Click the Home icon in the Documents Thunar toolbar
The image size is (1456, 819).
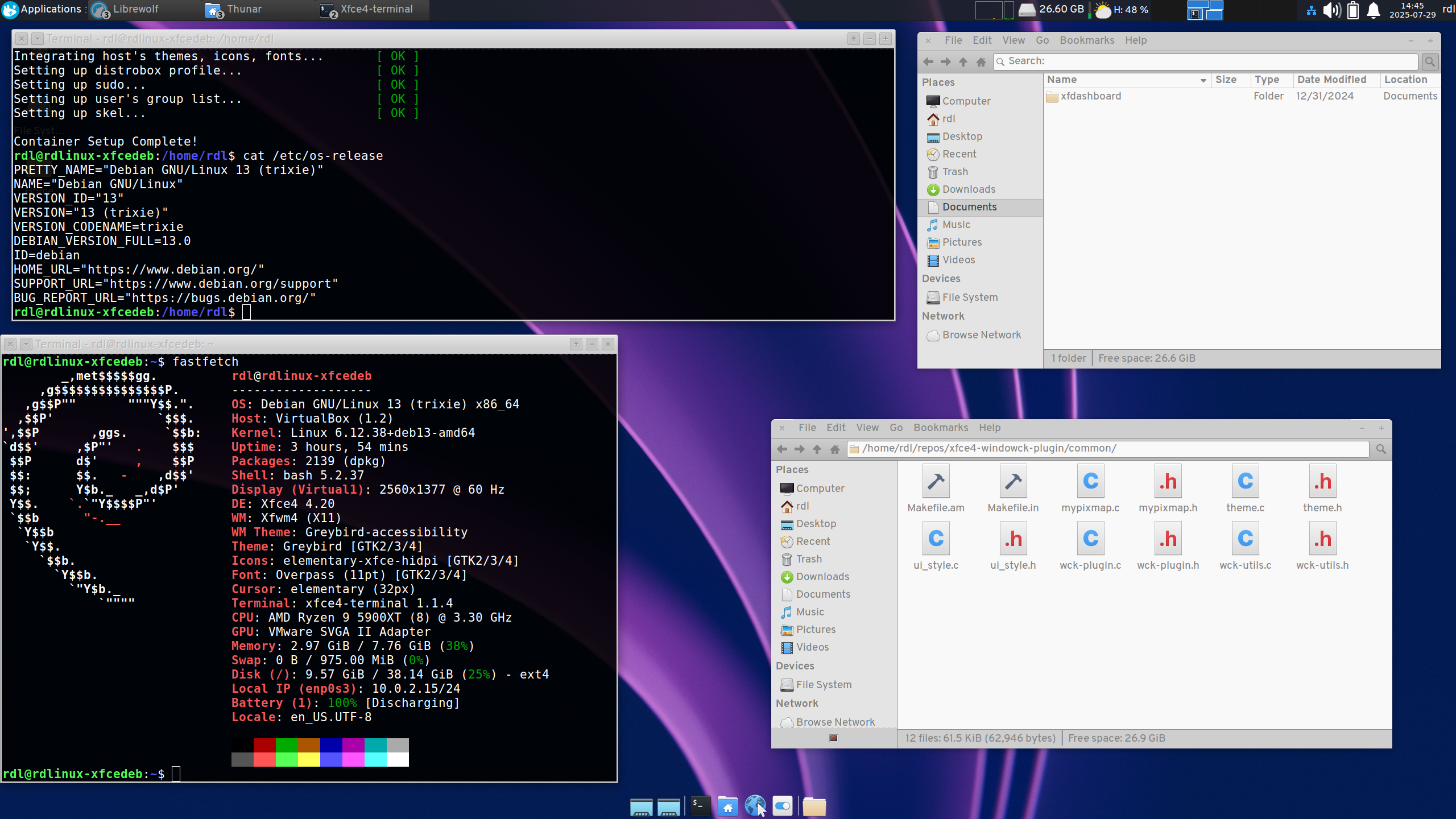point(981,61)
